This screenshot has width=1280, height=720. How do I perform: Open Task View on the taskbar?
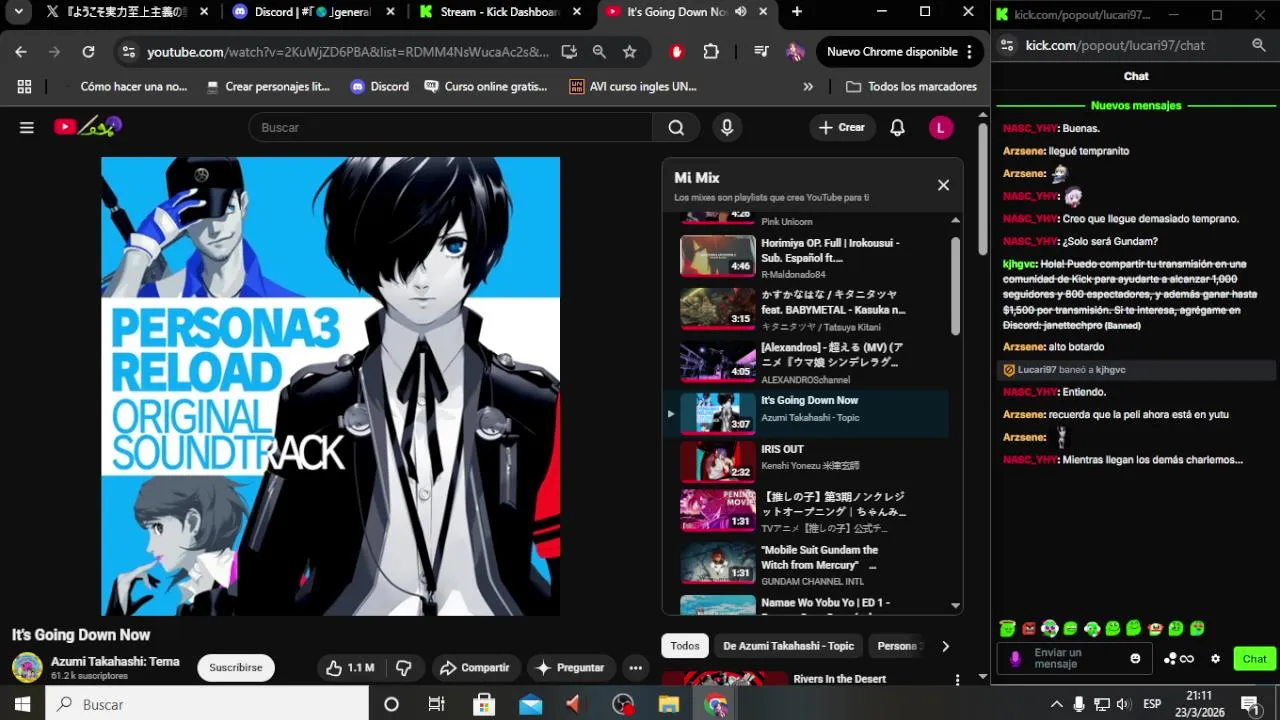436,704
